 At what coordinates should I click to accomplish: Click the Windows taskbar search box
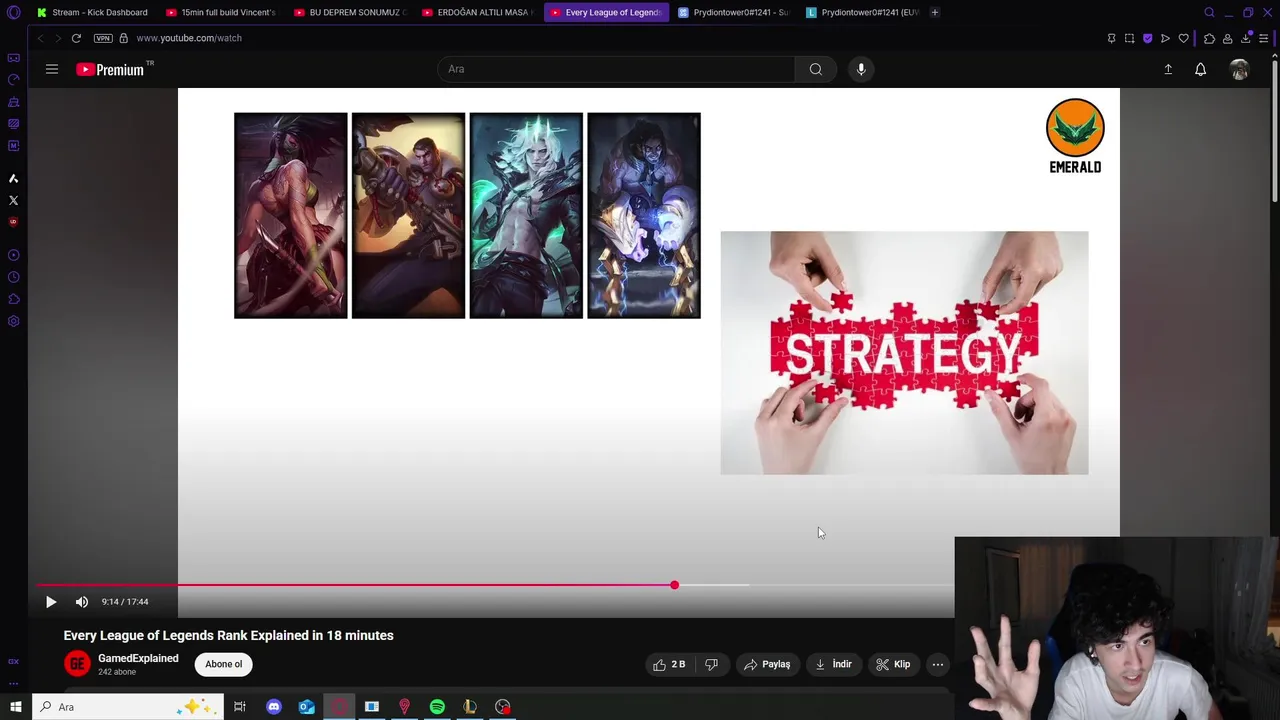point(128,707)
